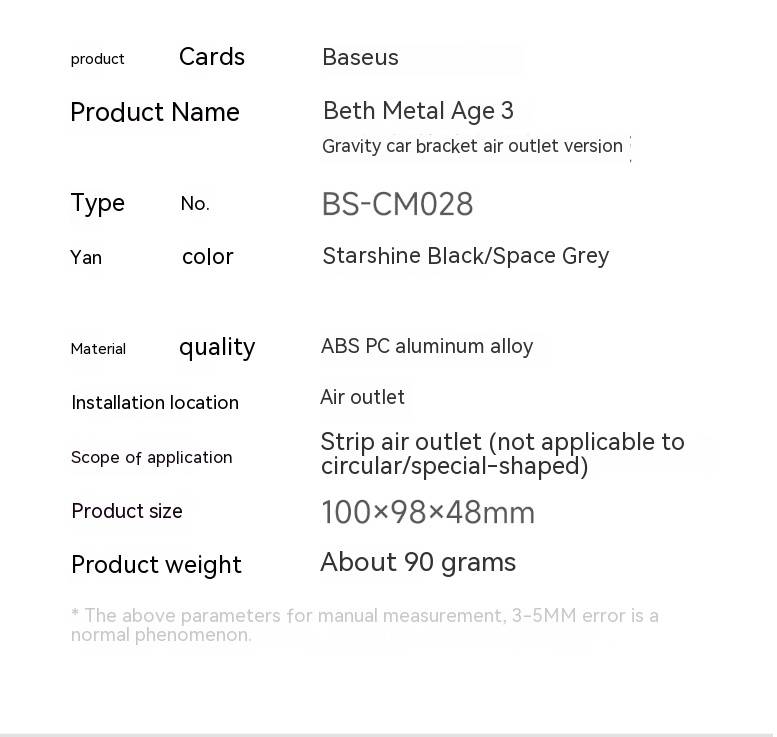Select the model number BS-CM028

coord(397,204)
